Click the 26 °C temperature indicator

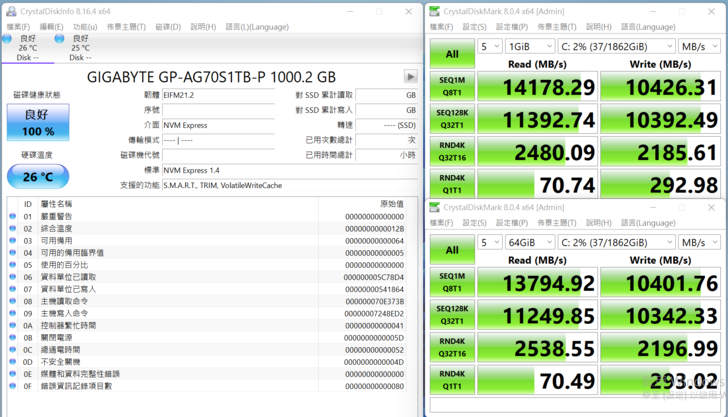pyautogui.click(x=38, y=177)
